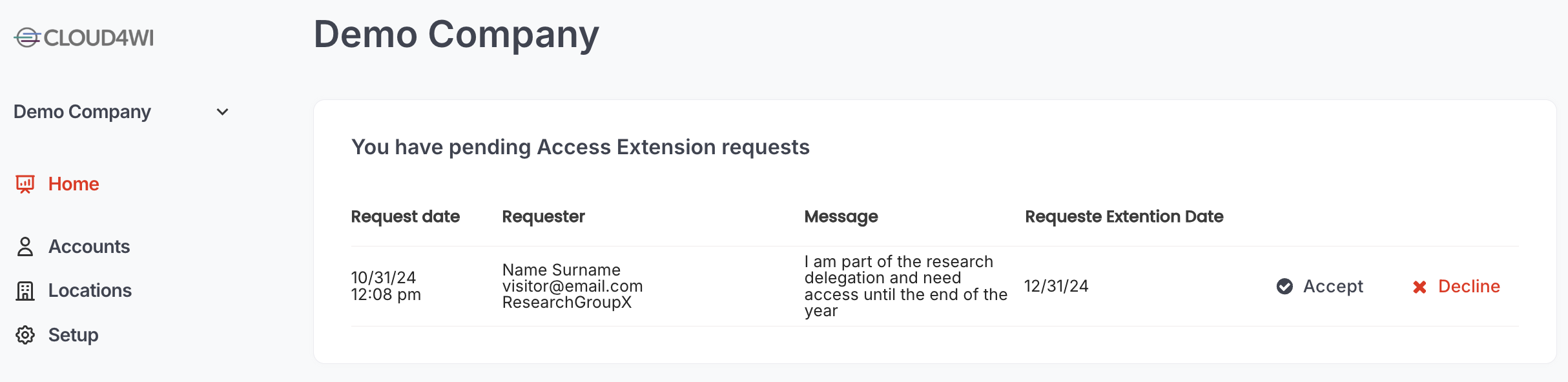The height and width of the screenshot is (382, 1568).
Task: Navigate to Locations in sidebar
Action: [90, 291]
